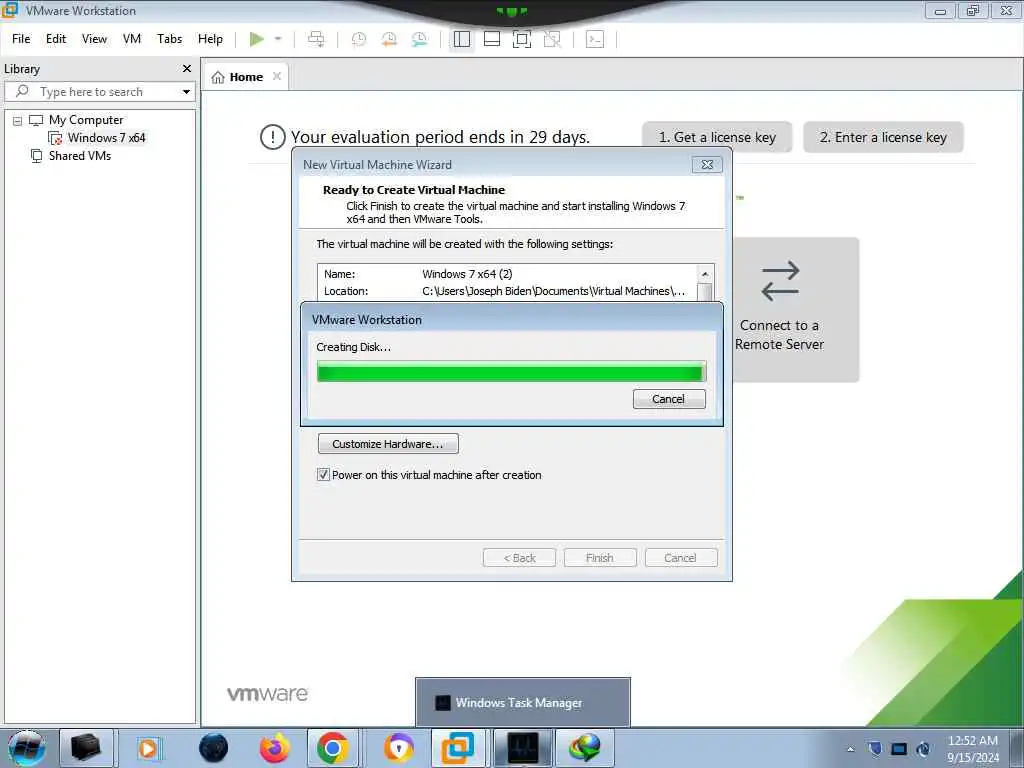Open the Help menu
The height and width of the screenshot is (768, 1024).
click(210, 39)
